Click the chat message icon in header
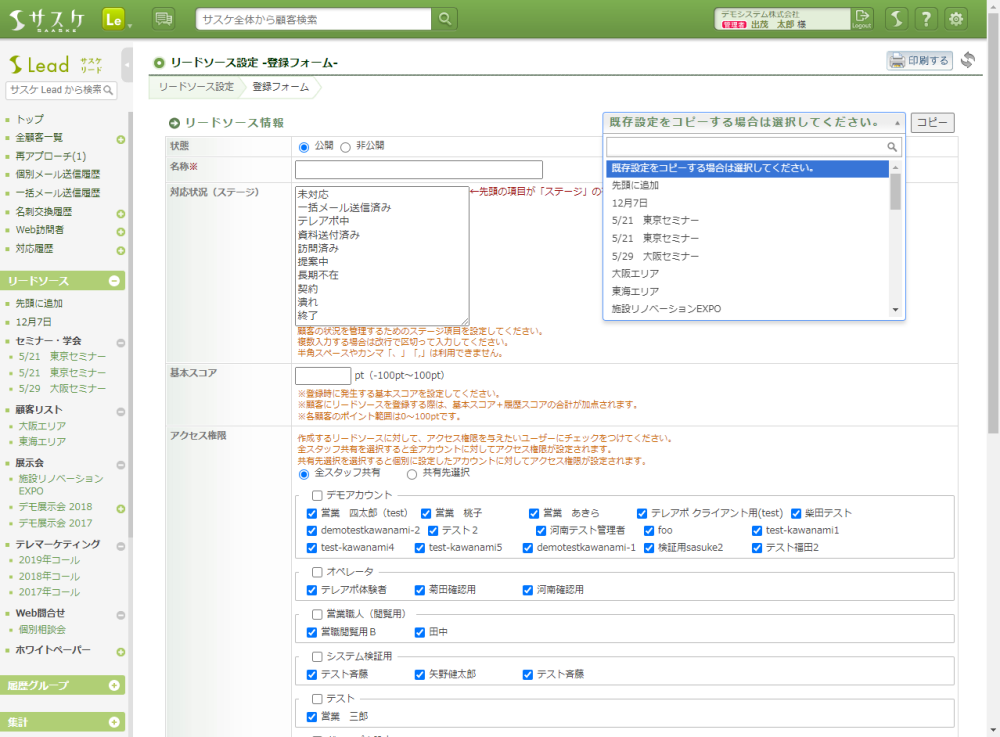This screenshot has width=1000, height=737. 163,19
